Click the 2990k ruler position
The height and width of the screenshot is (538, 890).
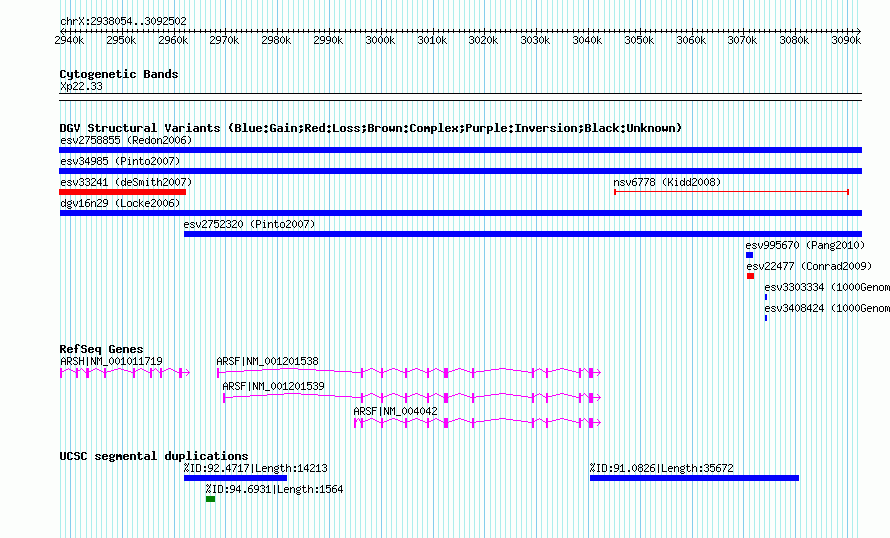click(328, 40)
